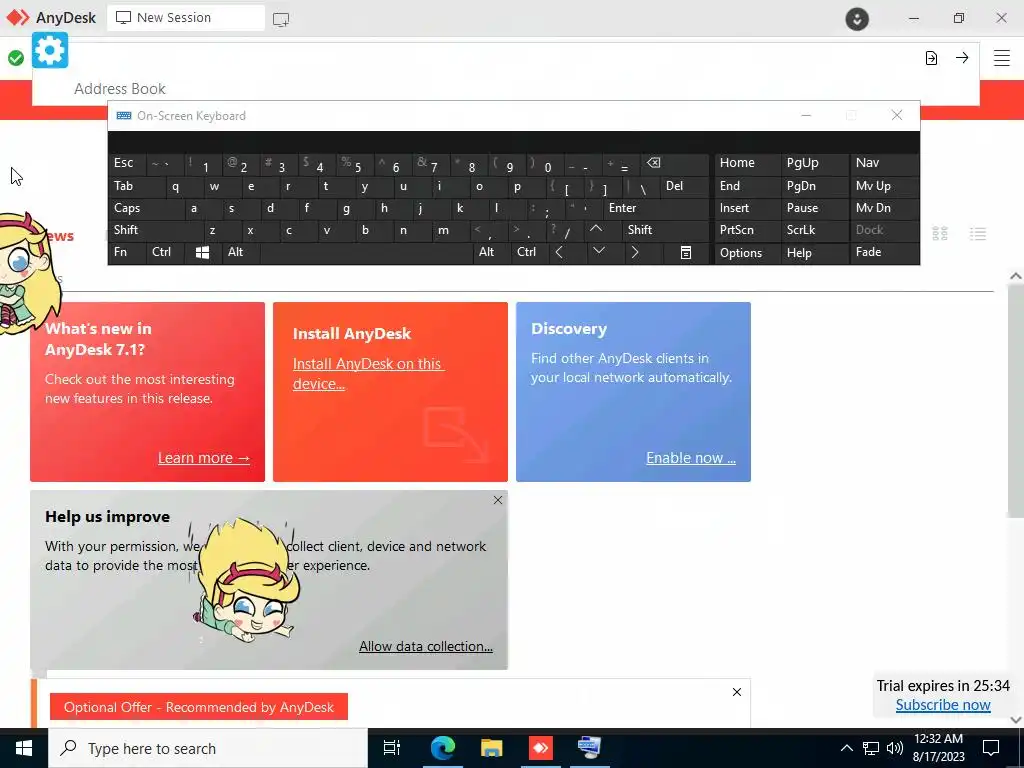
Task: Click the scrollbar up arrow
Action: pos(1016,276)
